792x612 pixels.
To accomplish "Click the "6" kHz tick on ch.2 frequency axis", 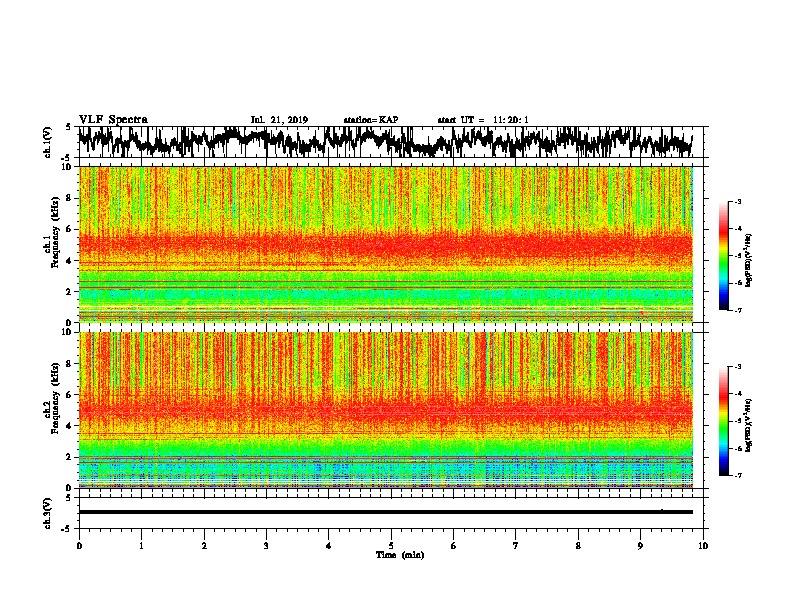I will coord(69,394).
